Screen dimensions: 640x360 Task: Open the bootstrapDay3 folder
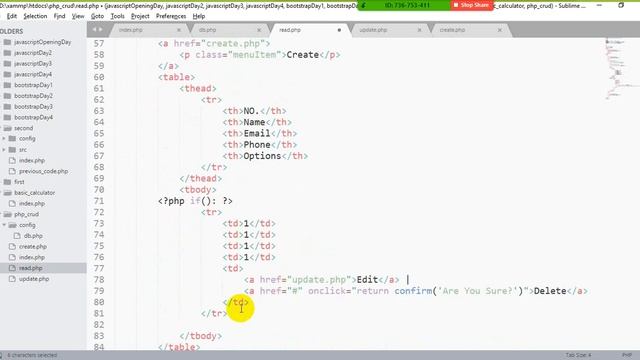coord(33,107)
